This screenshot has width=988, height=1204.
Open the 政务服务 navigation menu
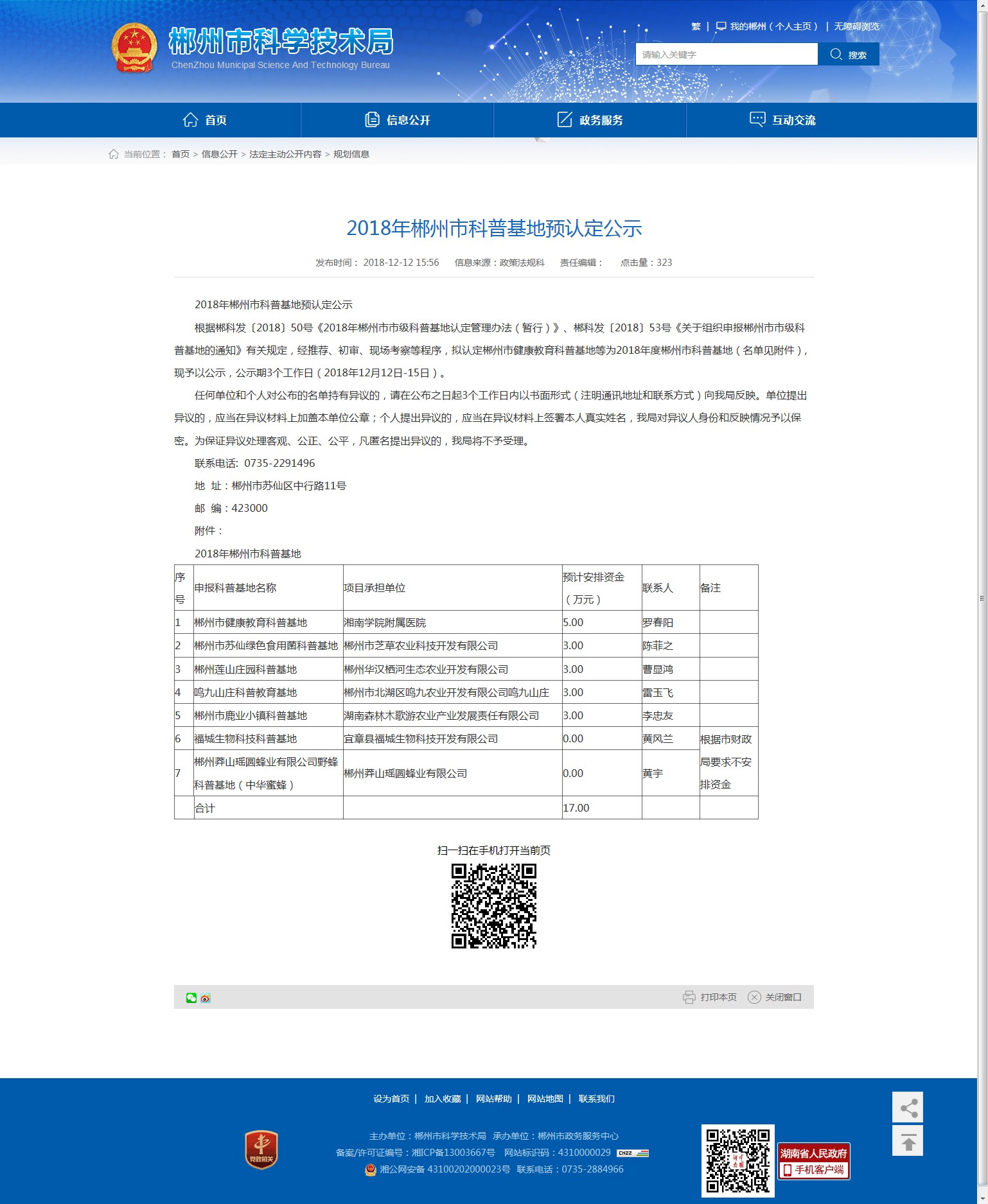pyautogui.click(x=590, y=120)
